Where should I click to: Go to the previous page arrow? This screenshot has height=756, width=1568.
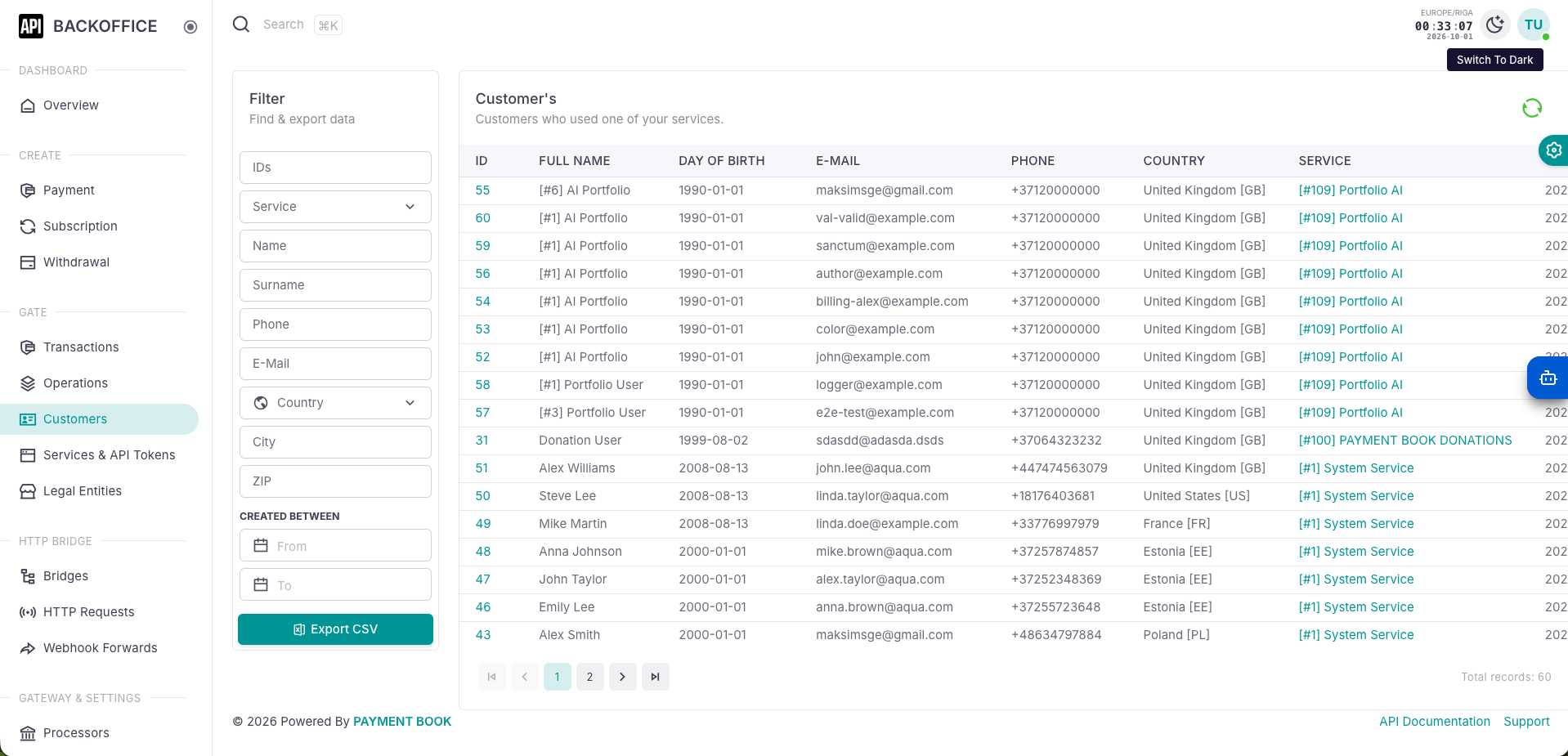525,677
